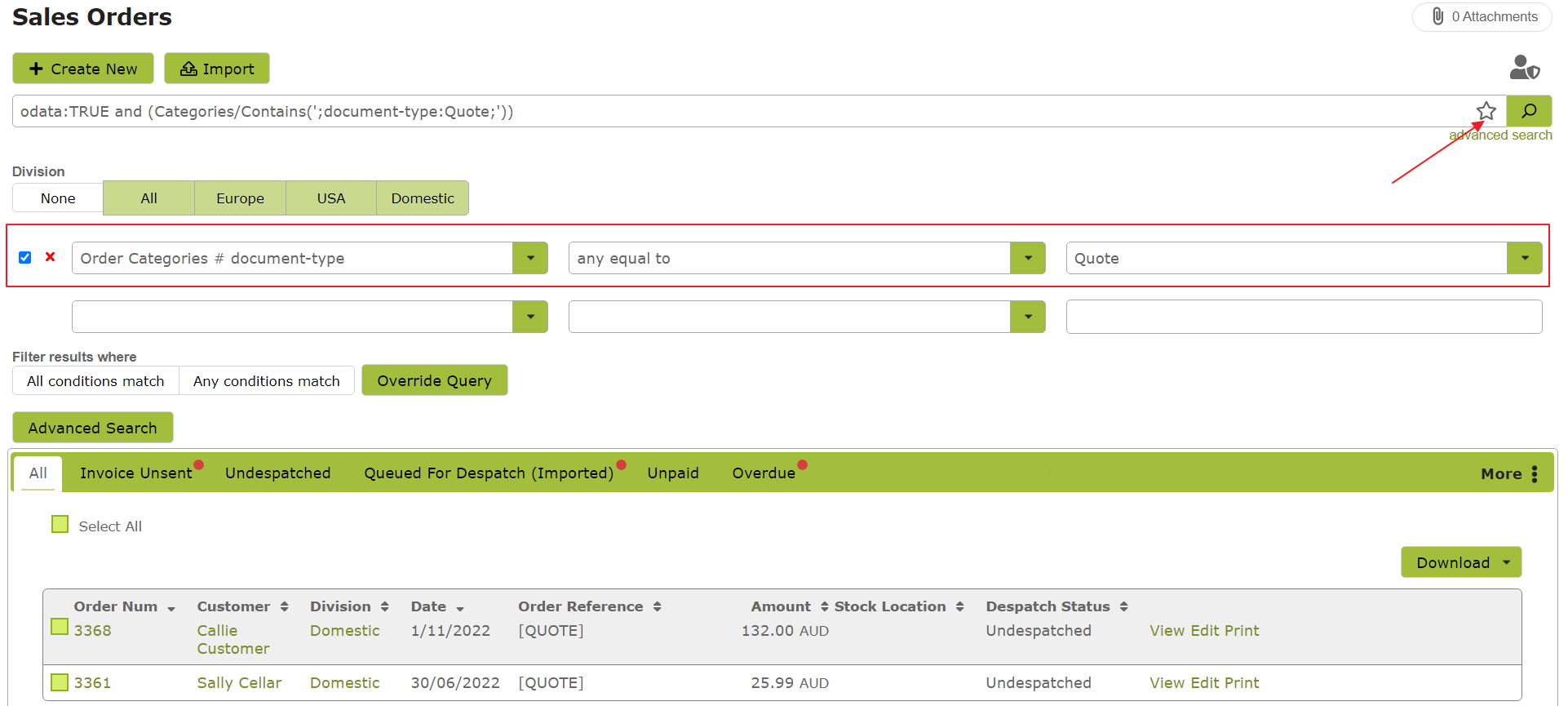Click Override Query button
Screen dimensions: 1568x706
[435, 380]
